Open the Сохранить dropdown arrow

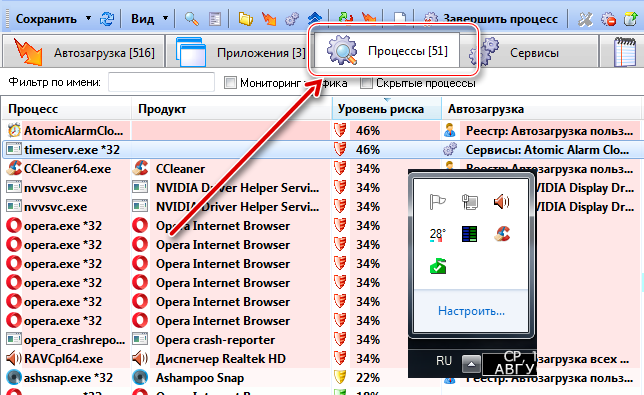point(88,19)
